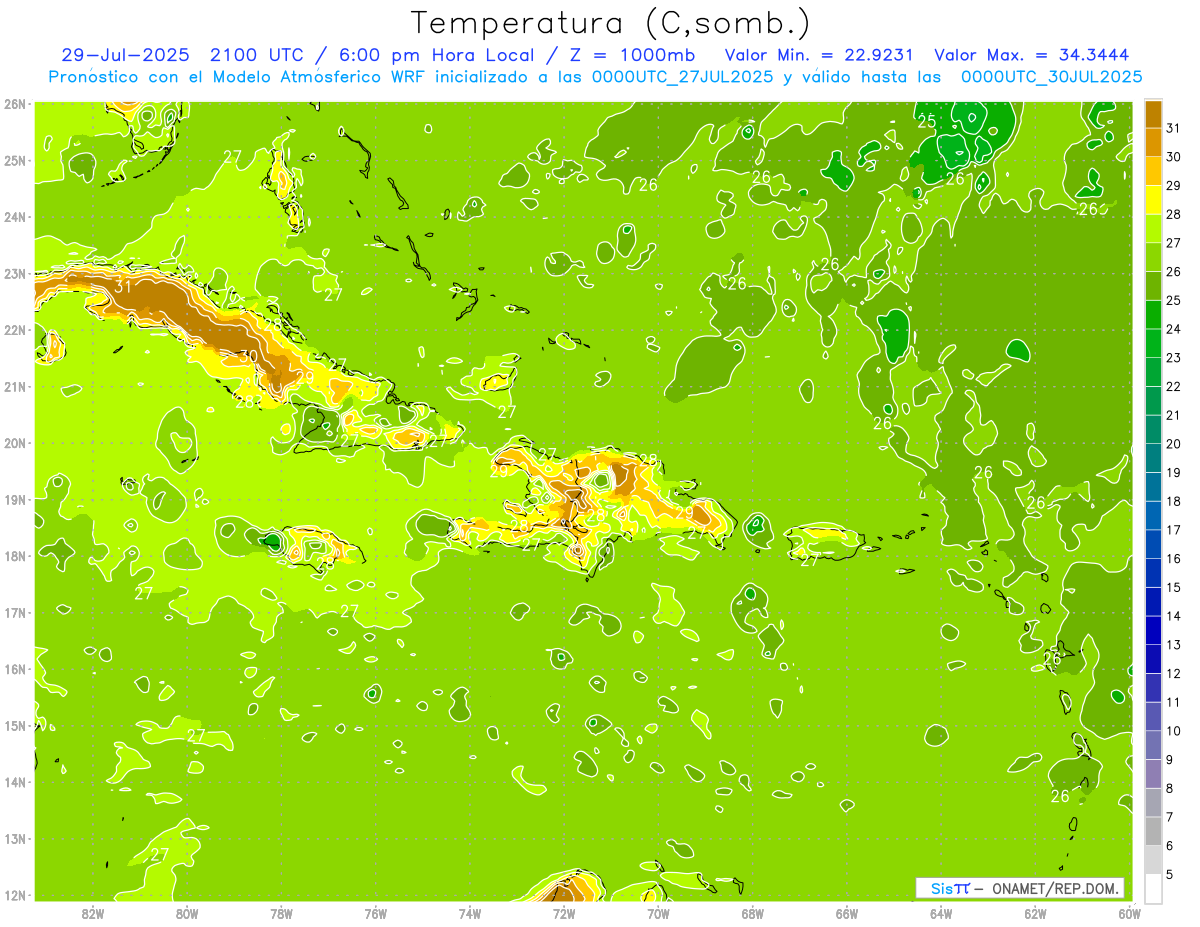The width and height of the screenshot is (1200, 927).
Task: Click the '14' value on the color bar
Action: click(1173, 616)
